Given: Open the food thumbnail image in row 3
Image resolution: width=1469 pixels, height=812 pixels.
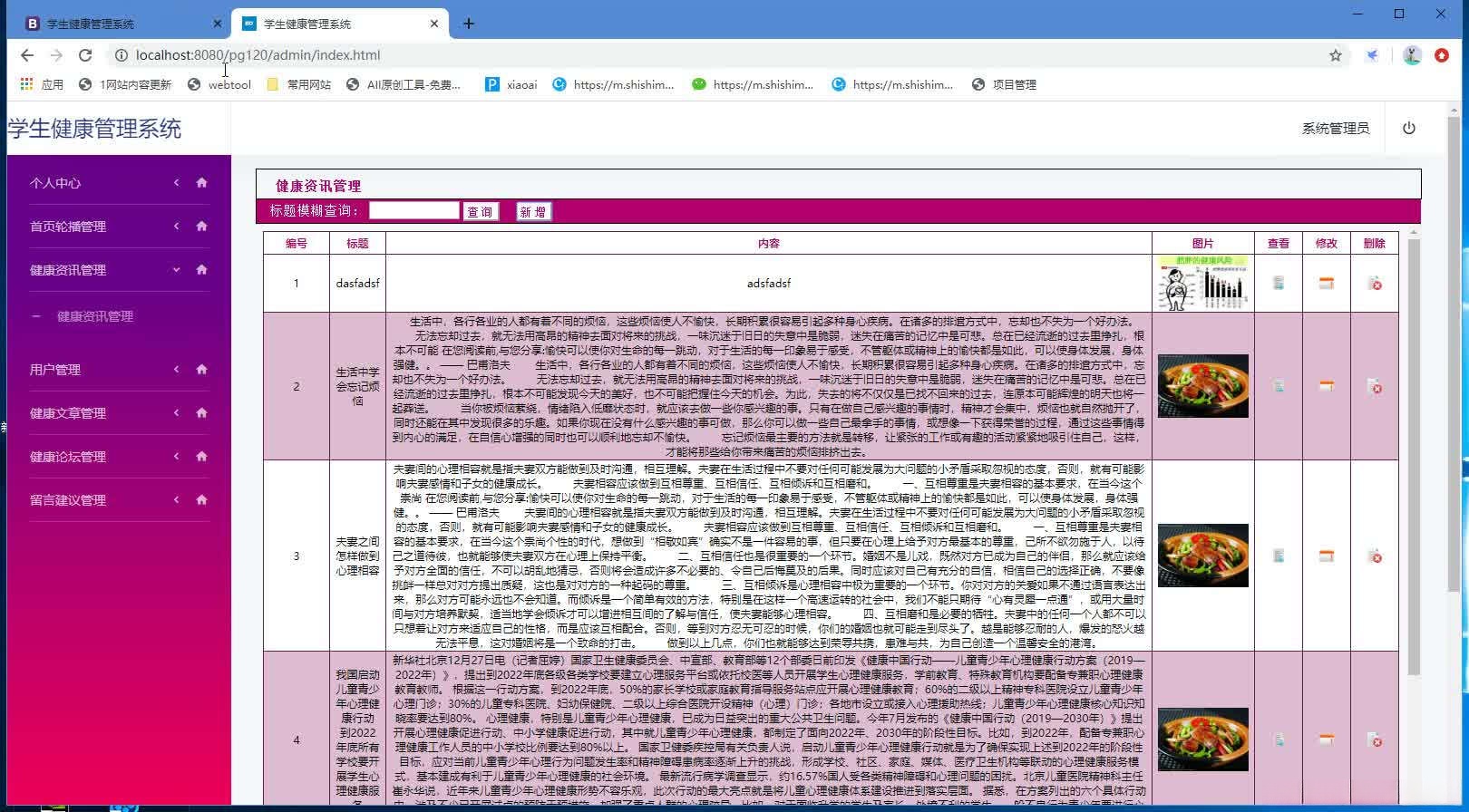Looking at the screenshot, I should pyautogui.click(x=1202, y=556).
